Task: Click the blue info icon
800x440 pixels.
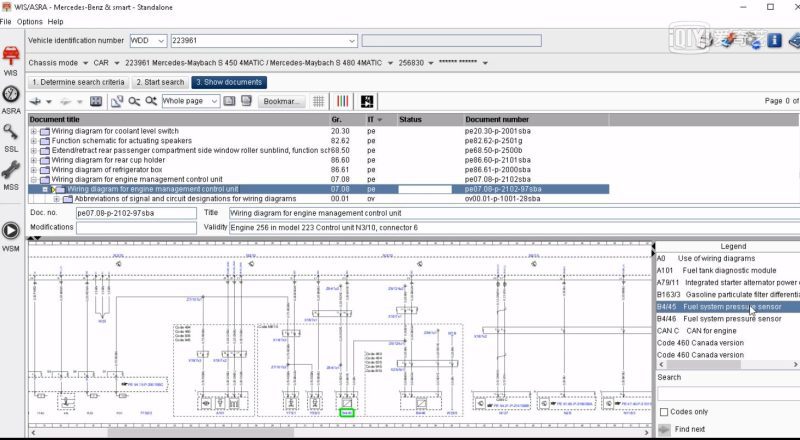Action: click(776, 40)
